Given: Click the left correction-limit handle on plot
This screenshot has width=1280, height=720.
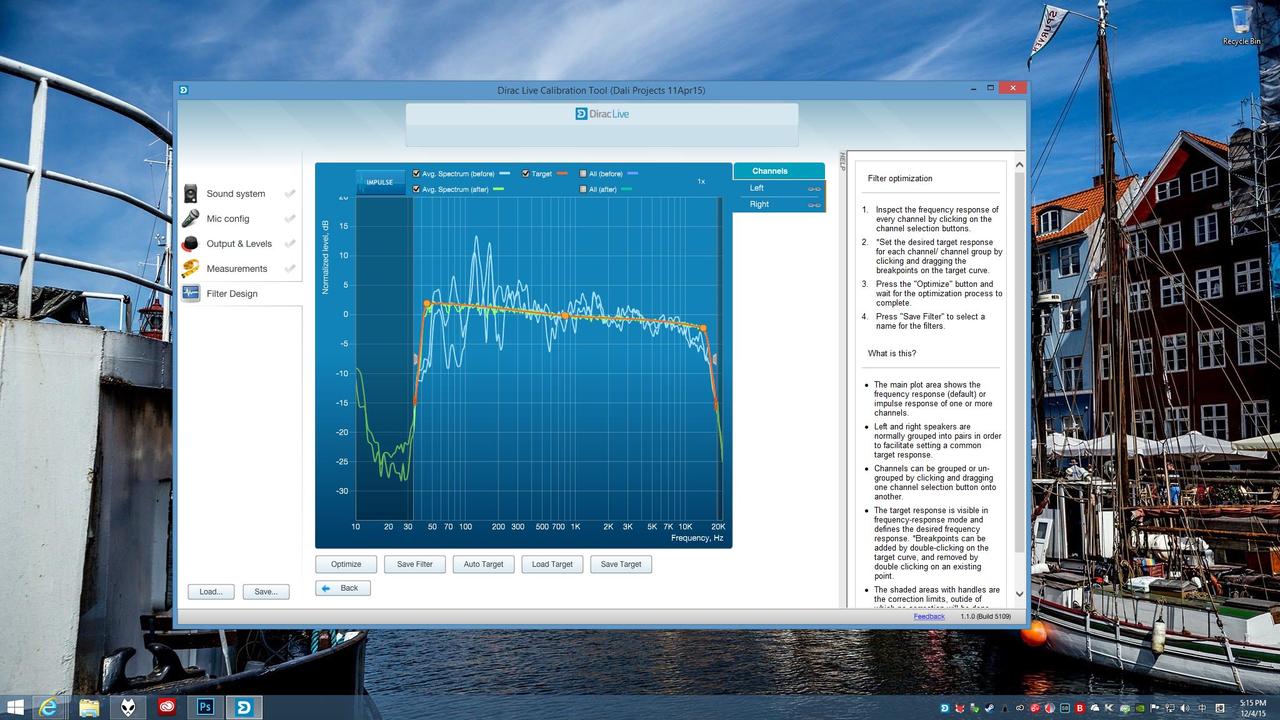Looking at the screenshot, I should [415, 358].
